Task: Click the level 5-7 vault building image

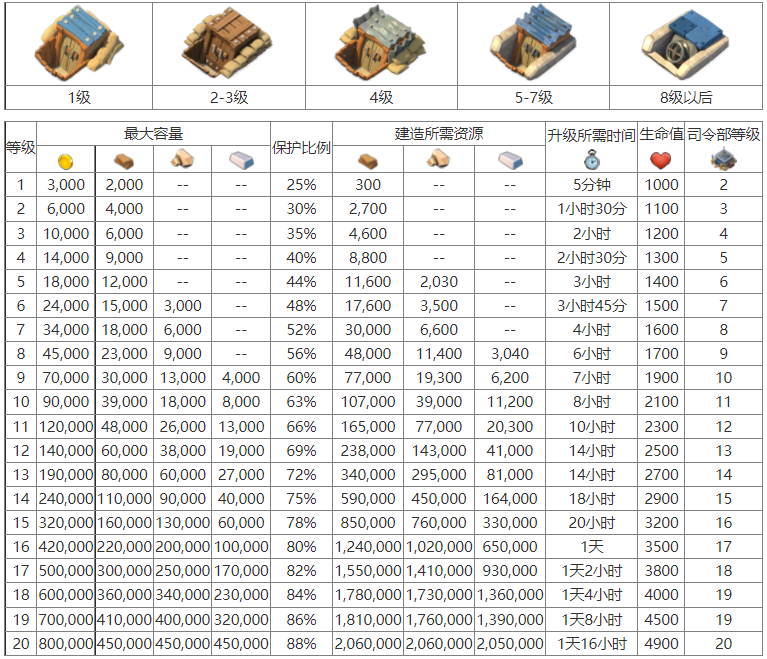Action: pyautogui.click(x=532, y=43)
